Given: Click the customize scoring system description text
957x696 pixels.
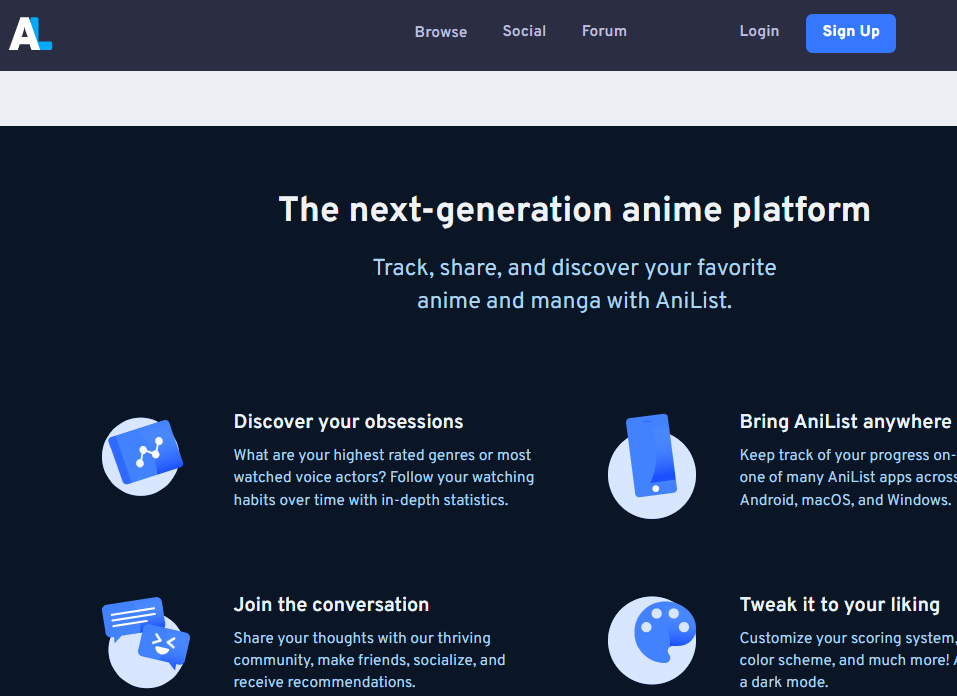Looking at the screenshot, I should pos(846,660).
